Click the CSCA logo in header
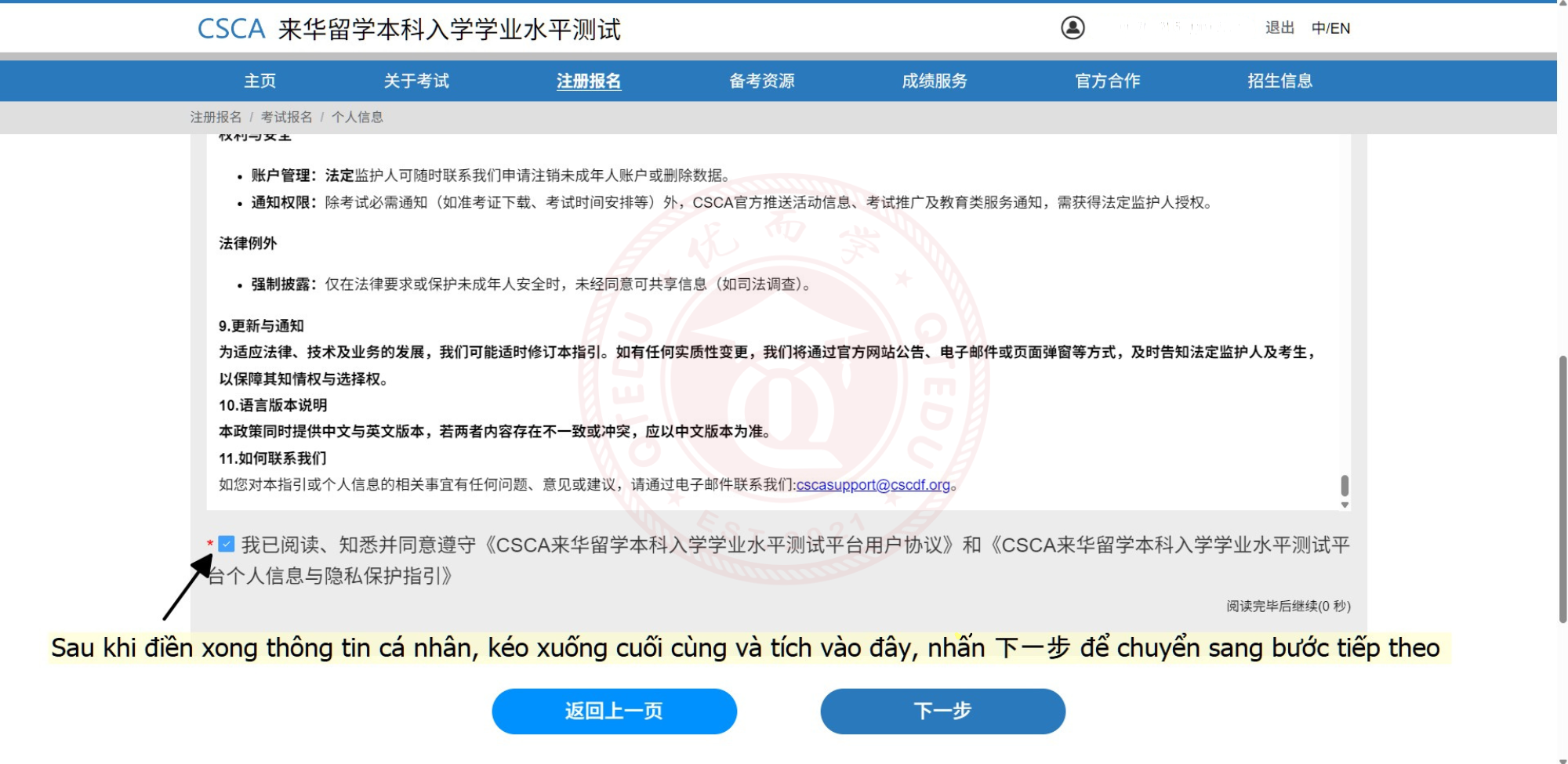The image size is (1568, 764). pyautogui.click(x=231, y=29)
